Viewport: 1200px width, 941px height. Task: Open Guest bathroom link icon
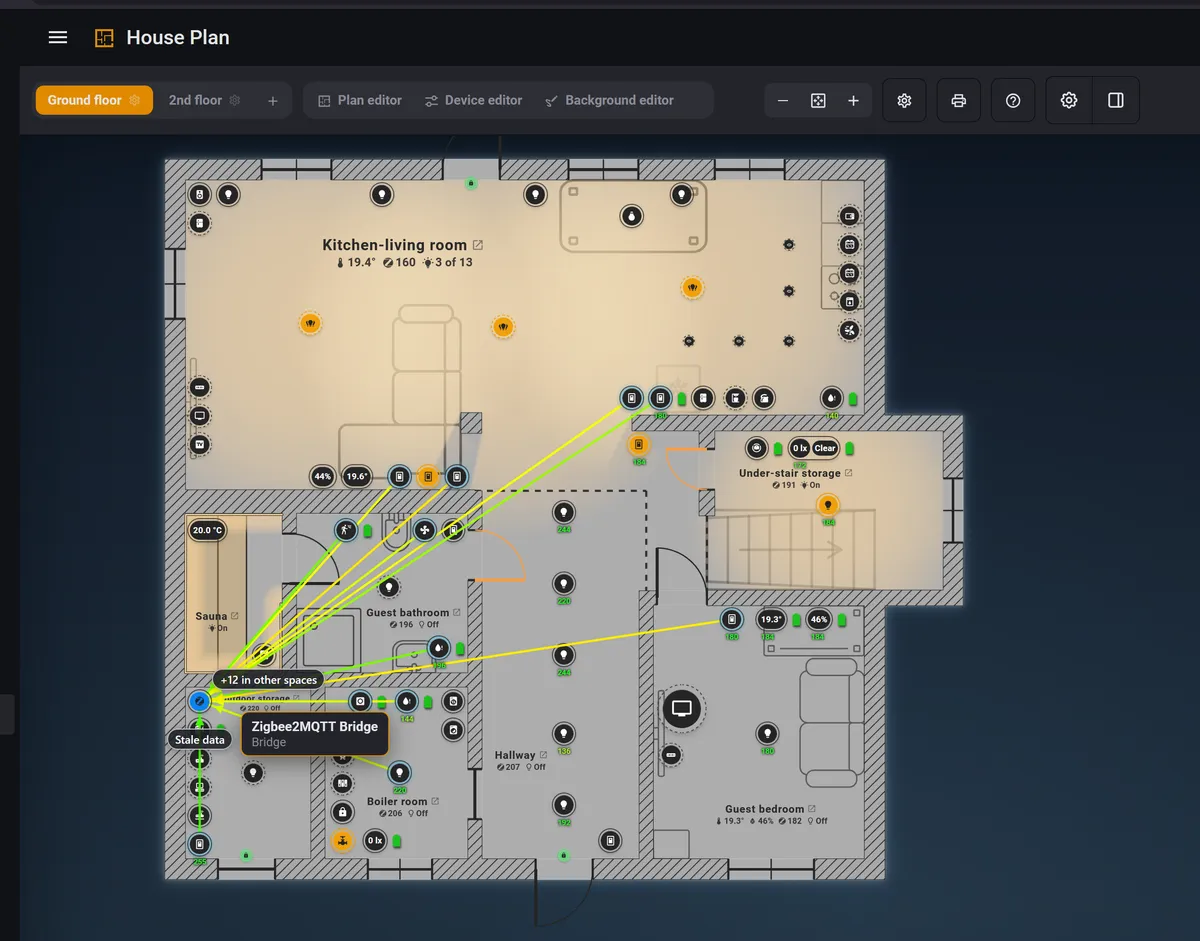[x=457, y=612]
